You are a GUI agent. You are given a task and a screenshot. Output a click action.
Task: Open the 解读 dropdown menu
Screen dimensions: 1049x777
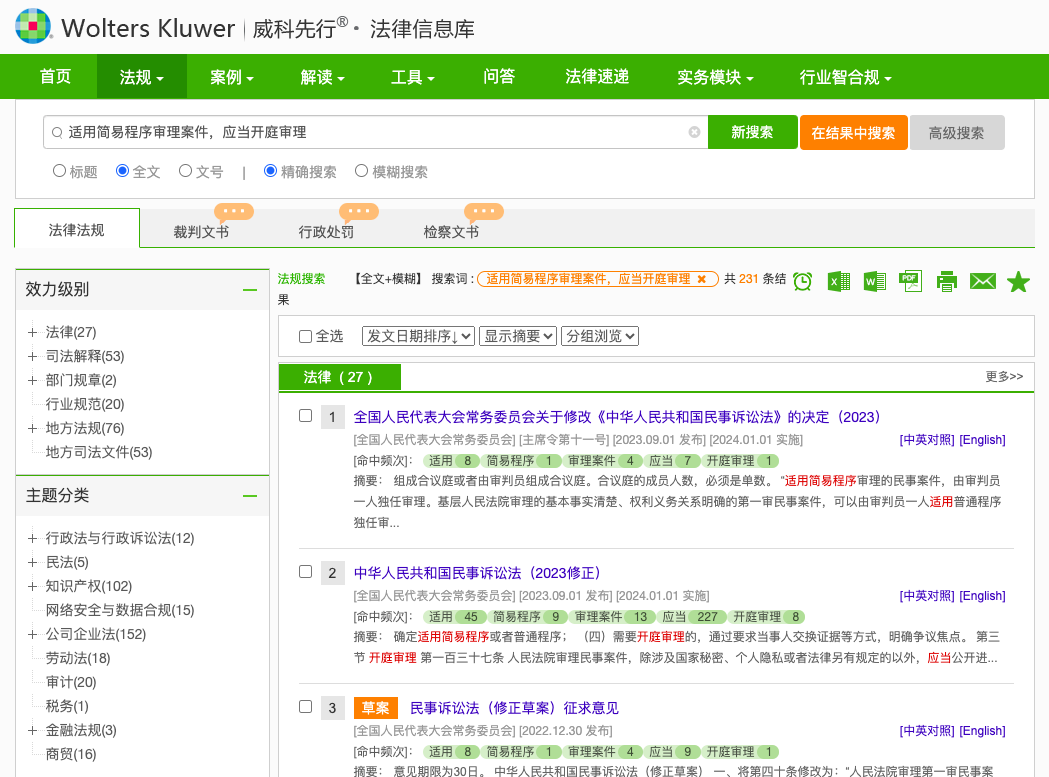point(322,77)
